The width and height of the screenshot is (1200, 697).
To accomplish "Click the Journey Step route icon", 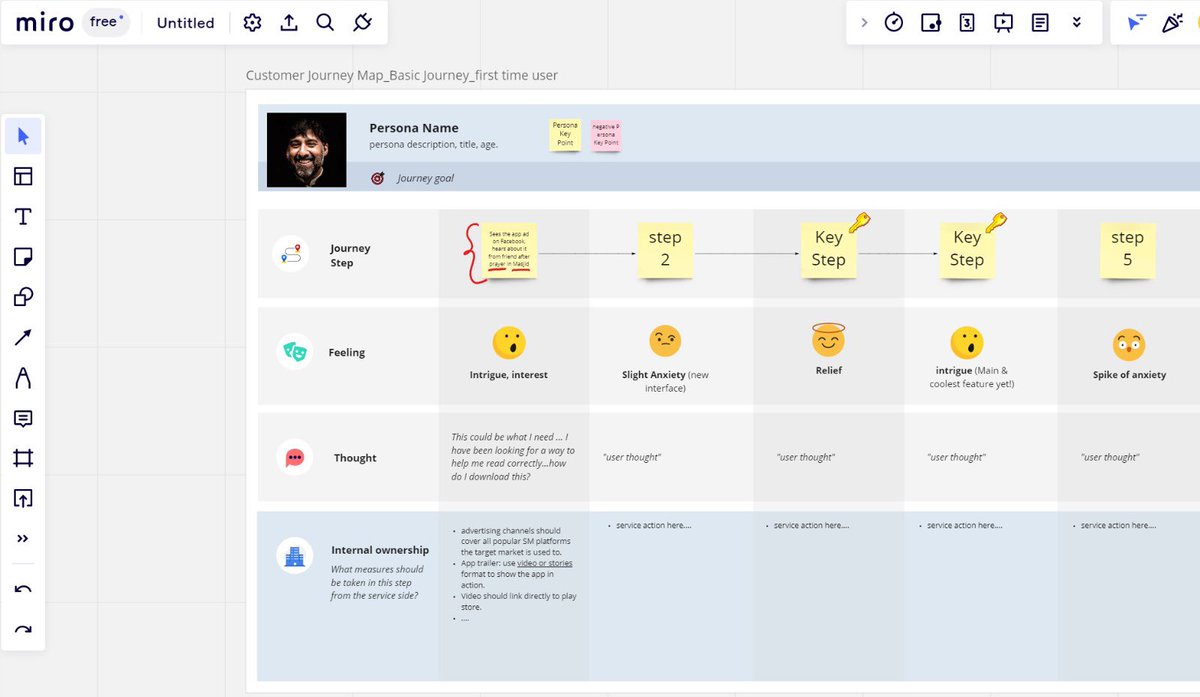I will [291, 254].
